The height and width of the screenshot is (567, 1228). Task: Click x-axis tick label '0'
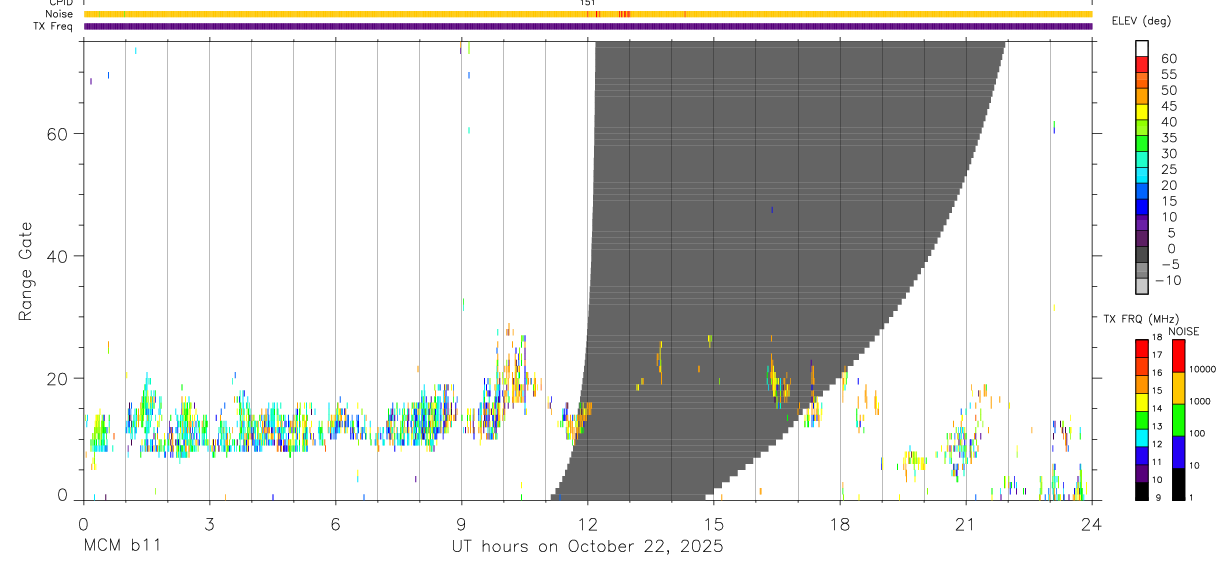coord(83,524)
